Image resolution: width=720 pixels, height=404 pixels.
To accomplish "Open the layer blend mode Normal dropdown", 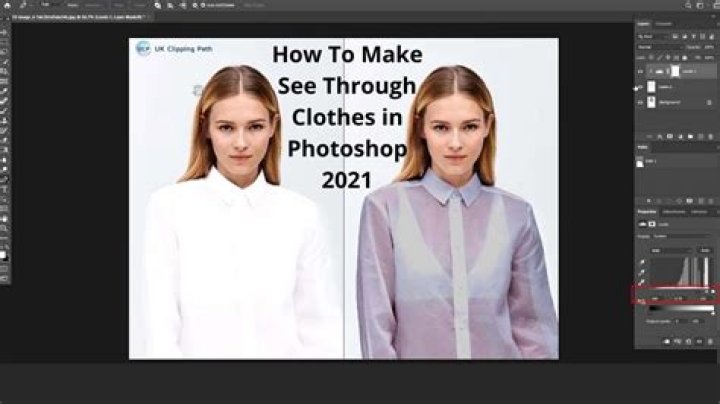I will (660, 47).
